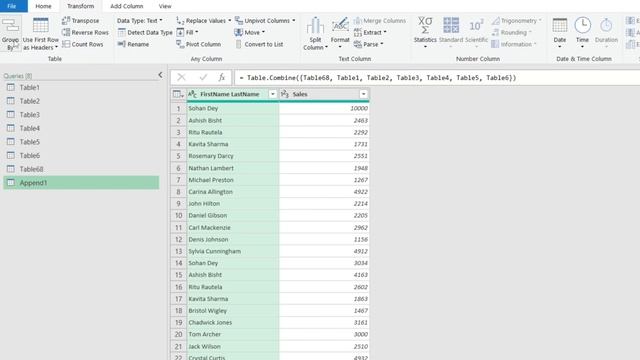640x360 pixels.
Task: Click the cell Chadwick Jones
Action: pyautogui.click(x=233, y=322)
